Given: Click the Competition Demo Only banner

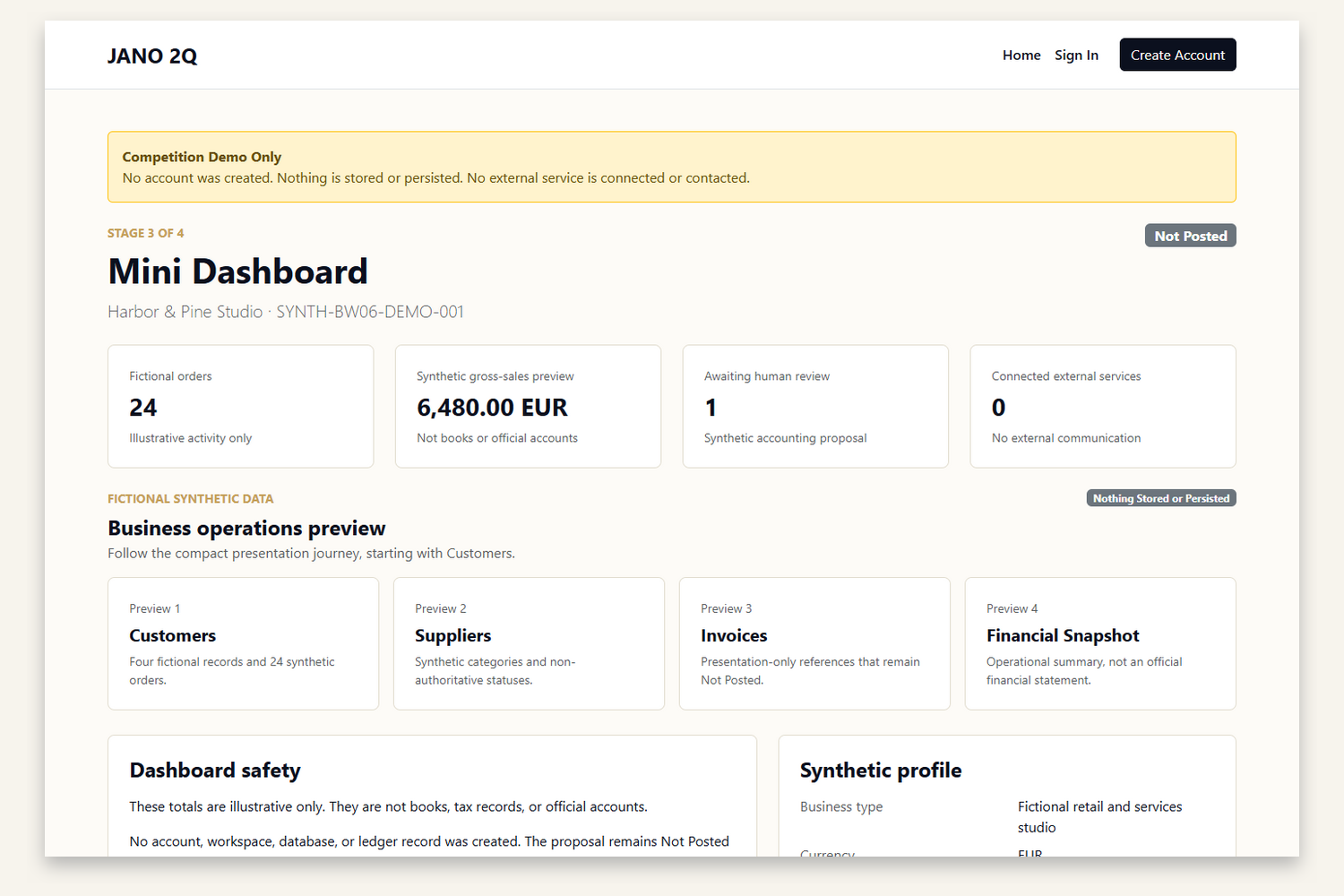Looking at the screenshot, I should [x=672, y=167].
